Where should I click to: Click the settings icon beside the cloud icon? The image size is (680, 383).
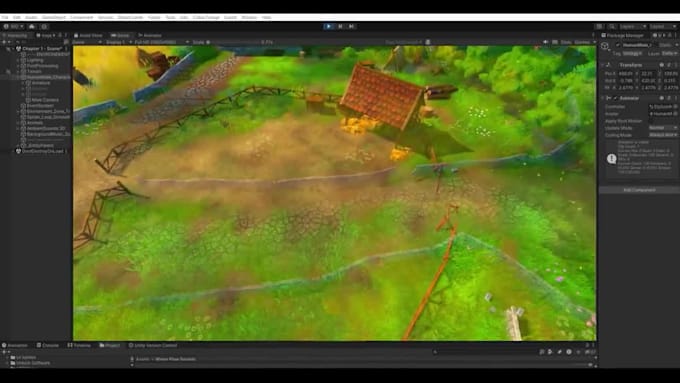tap(44, 26)
